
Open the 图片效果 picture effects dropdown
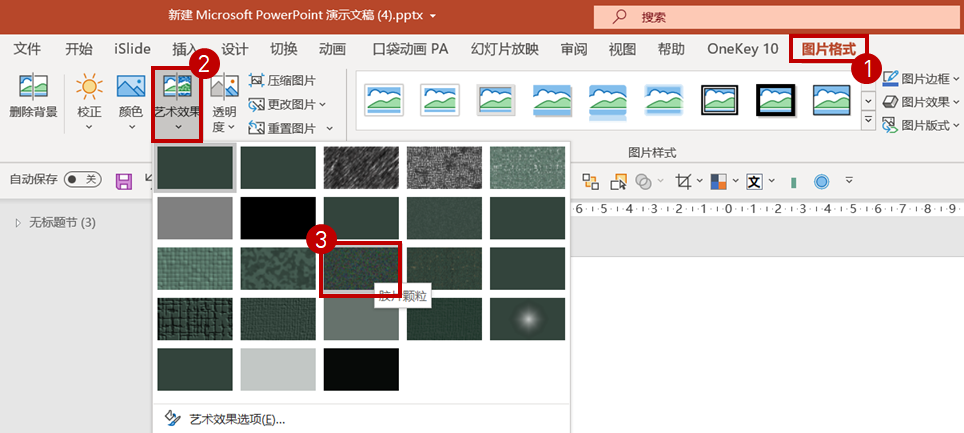(x=920, y=102)
